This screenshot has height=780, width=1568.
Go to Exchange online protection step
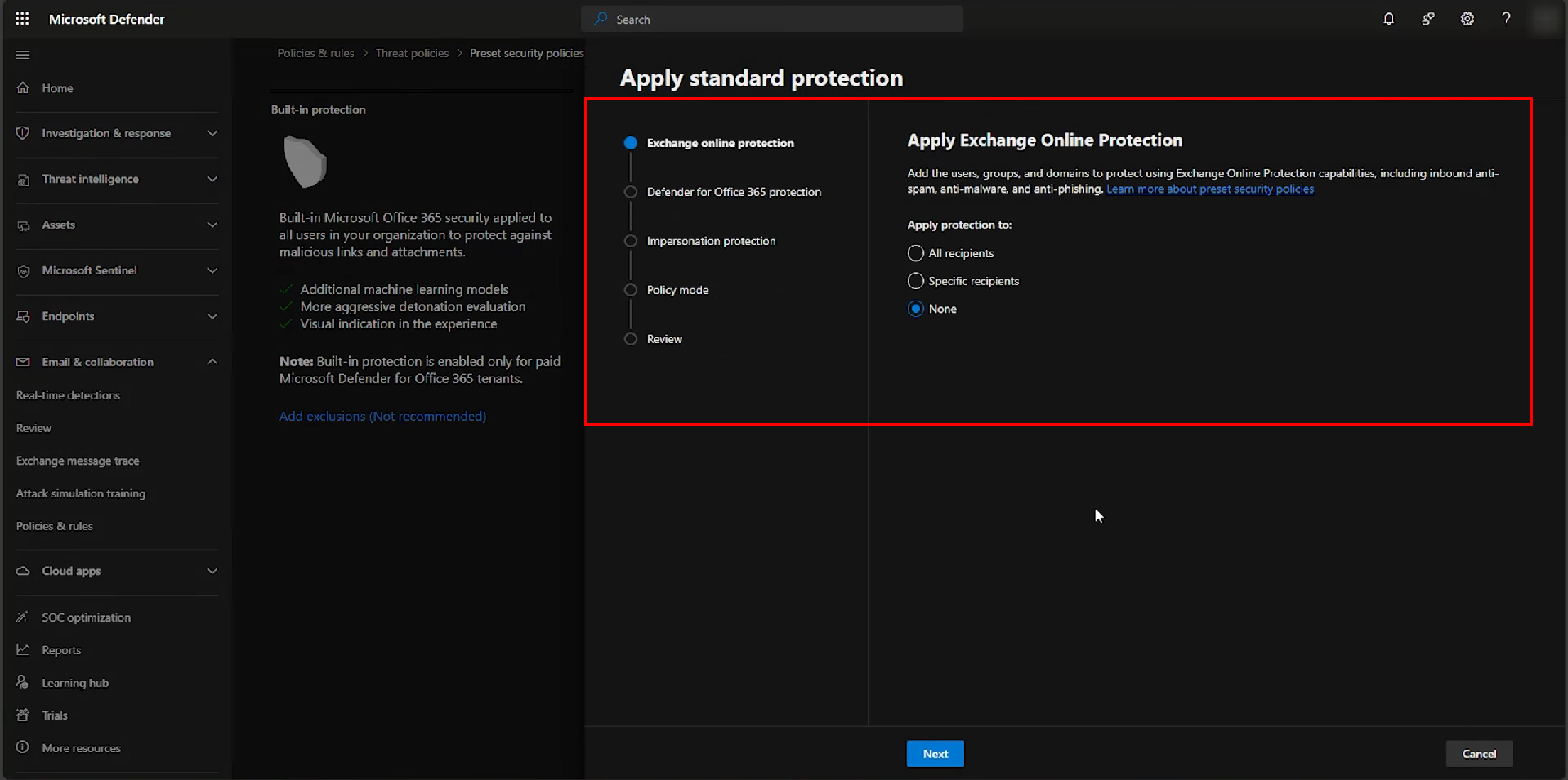pos(720,143)
